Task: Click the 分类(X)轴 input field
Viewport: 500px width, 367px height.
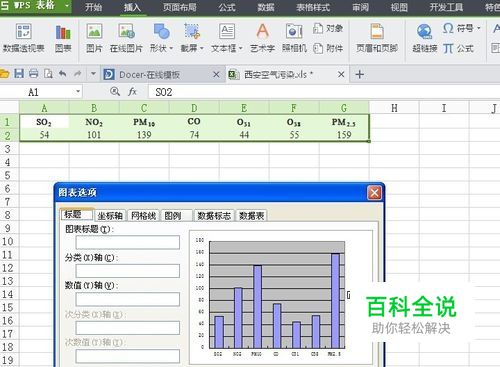Action: [x=128, y=271]
